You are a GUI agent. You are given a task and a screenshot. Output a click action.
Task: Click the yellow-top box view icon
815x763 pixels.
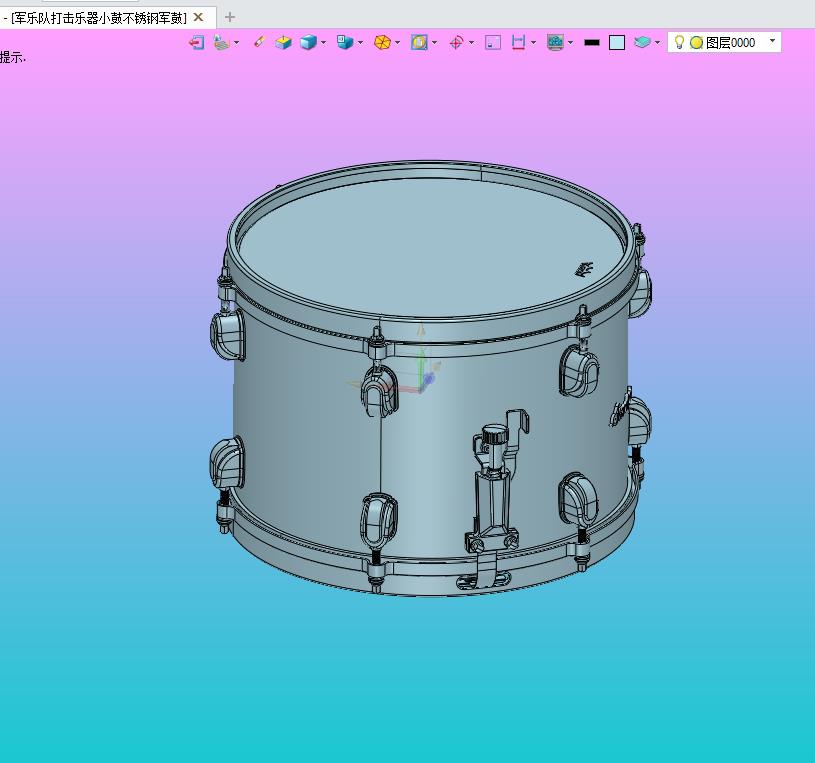(x=283, y=42)
